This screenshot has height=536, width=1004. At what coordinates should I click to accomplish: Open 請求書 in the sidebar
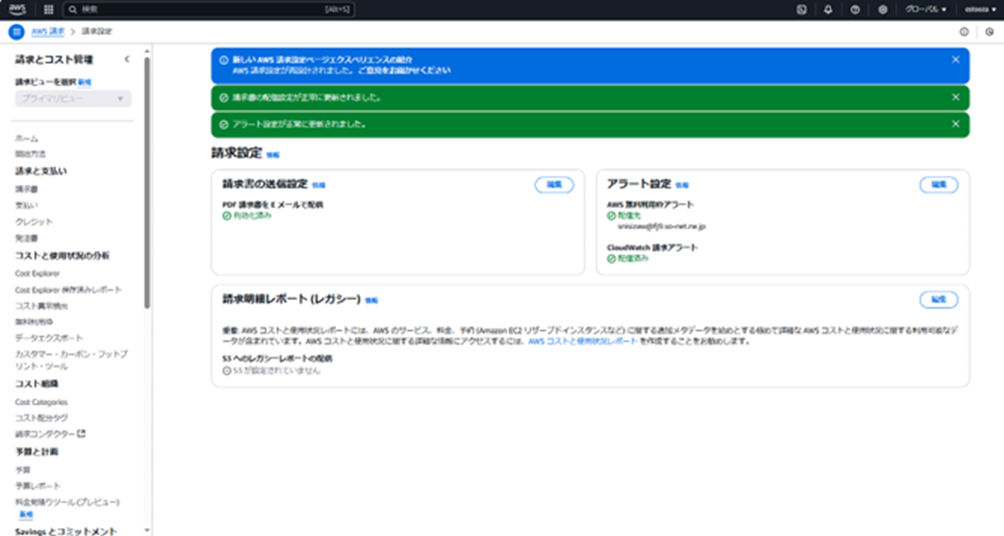tap(27, 190)
